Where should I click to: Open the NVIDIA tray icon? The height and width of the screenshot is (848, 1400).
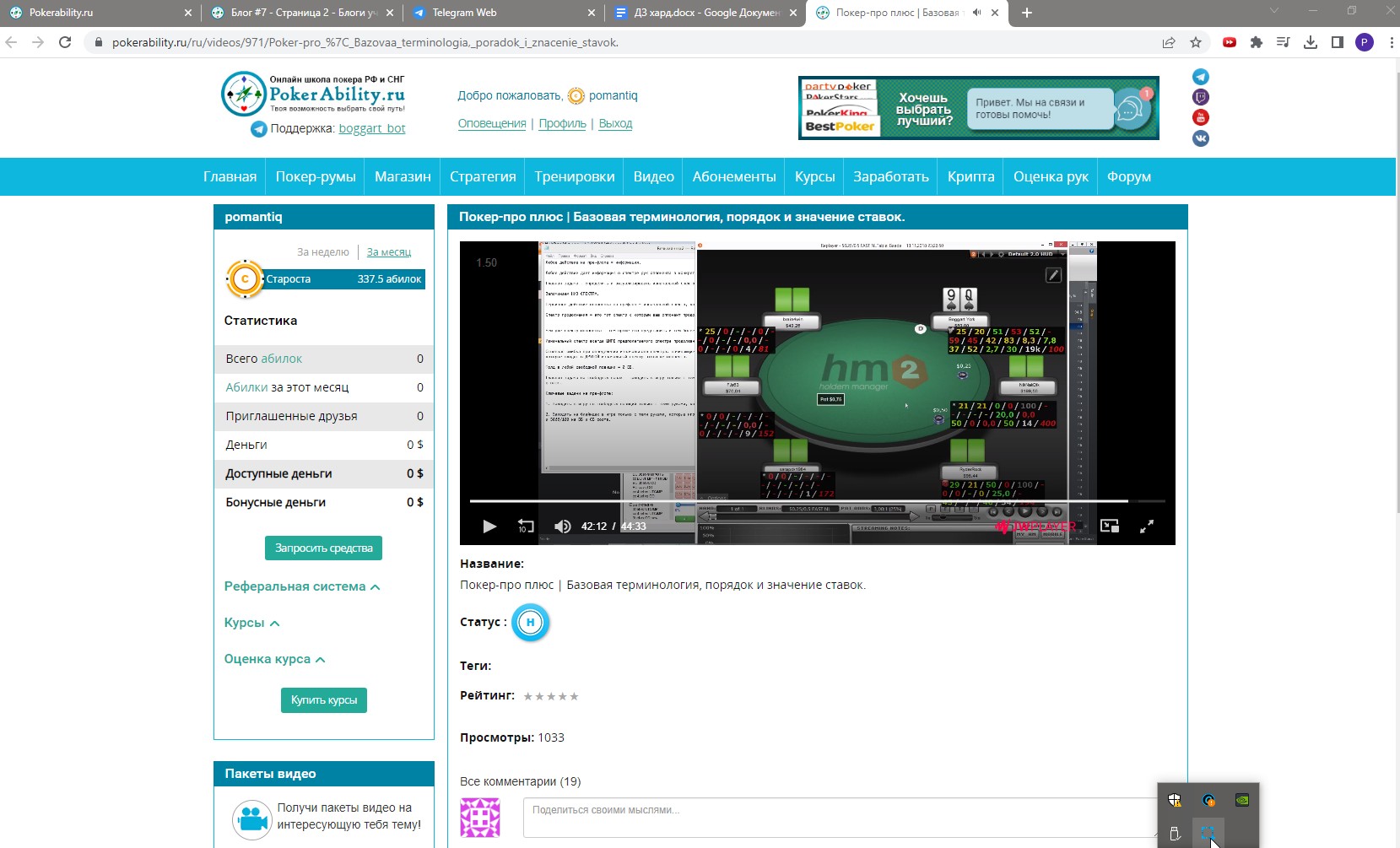pos(1242,800)
